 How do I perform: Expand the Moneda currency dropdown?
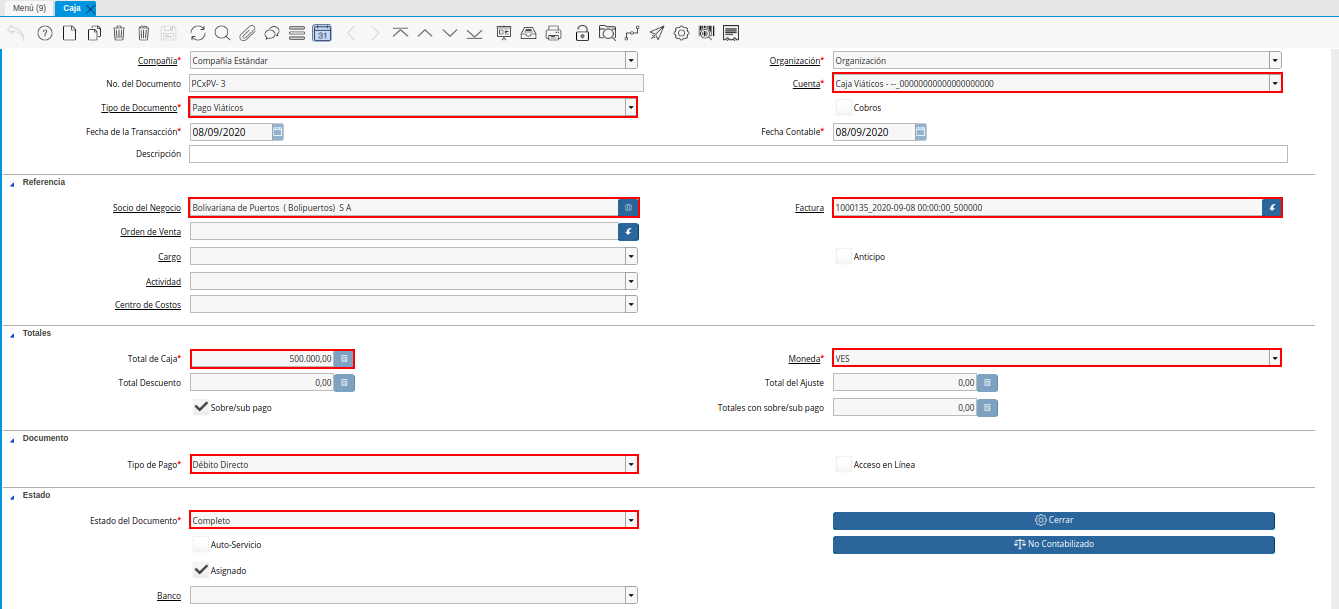point(1275,358)
